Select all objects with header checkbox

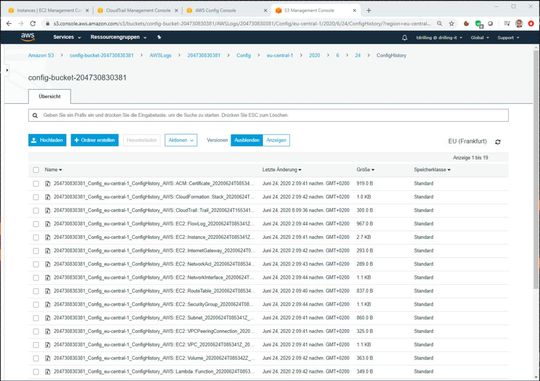coord(36,170)
